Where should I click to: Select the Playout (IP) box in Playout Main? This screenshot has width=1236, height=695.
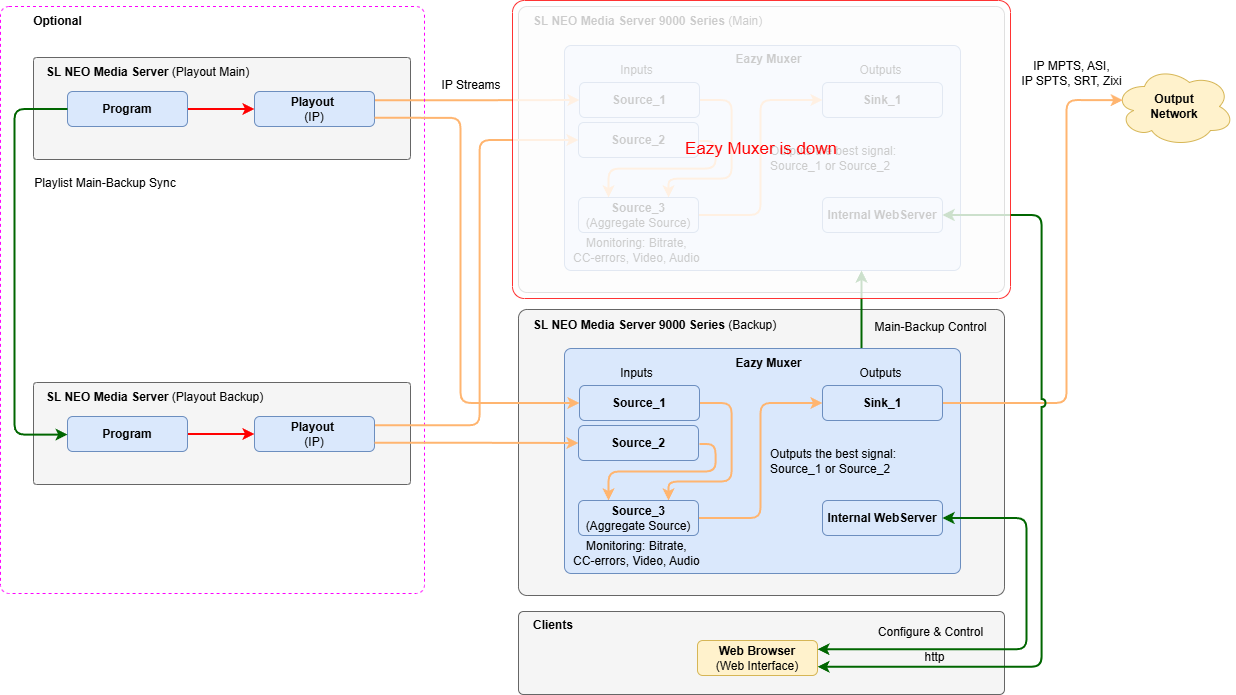[x=314, y=109]
